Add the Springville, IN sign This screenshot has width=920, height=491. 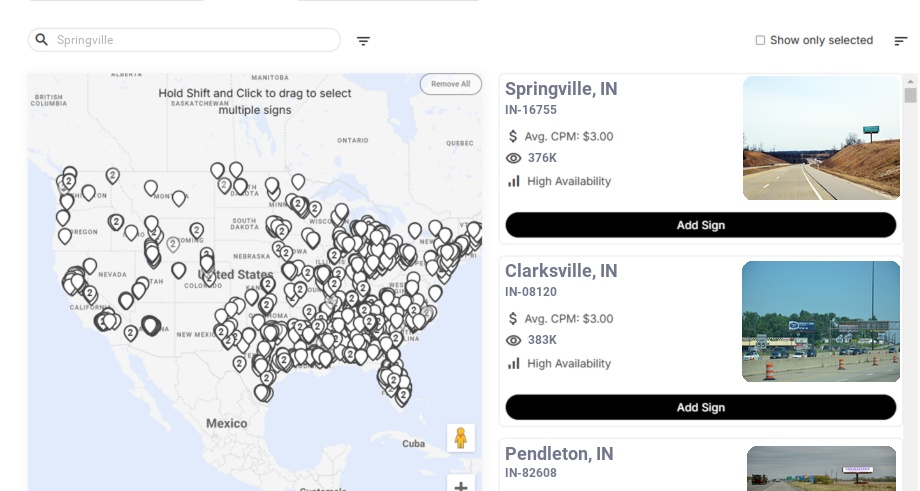coord(700,225)
